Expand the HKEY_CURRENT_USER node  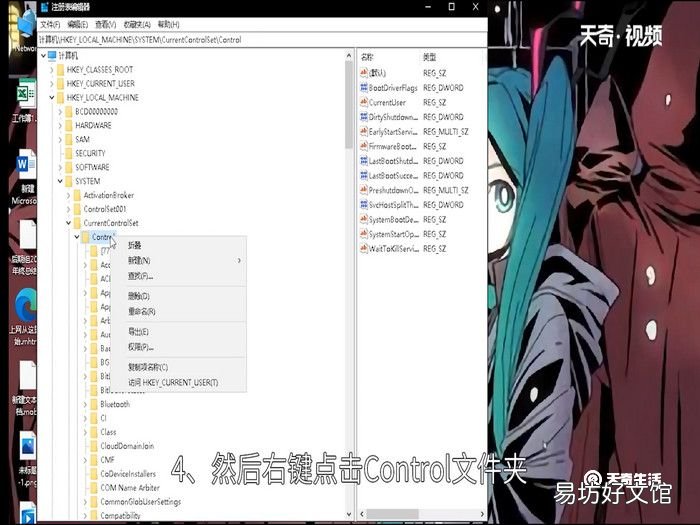[x=52, y=83]
